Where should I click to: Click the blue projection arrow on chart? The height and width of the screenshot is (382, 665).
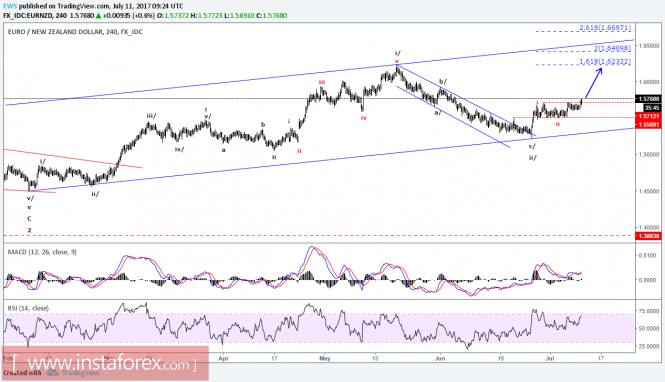[592, 83]
